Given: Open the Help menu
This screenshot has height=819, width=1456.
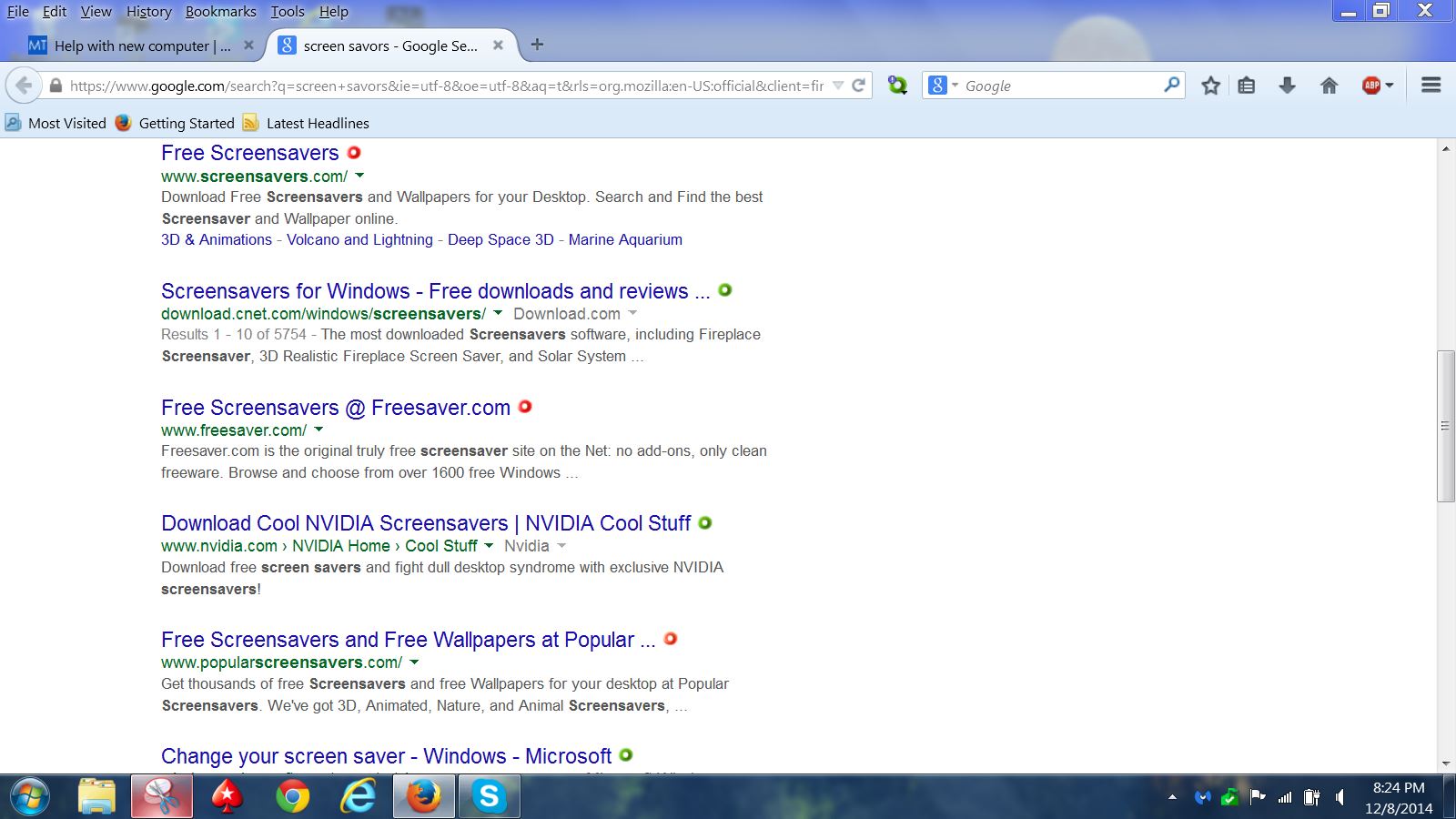Looking at the screenshot, I should click(x=334, y=12).
